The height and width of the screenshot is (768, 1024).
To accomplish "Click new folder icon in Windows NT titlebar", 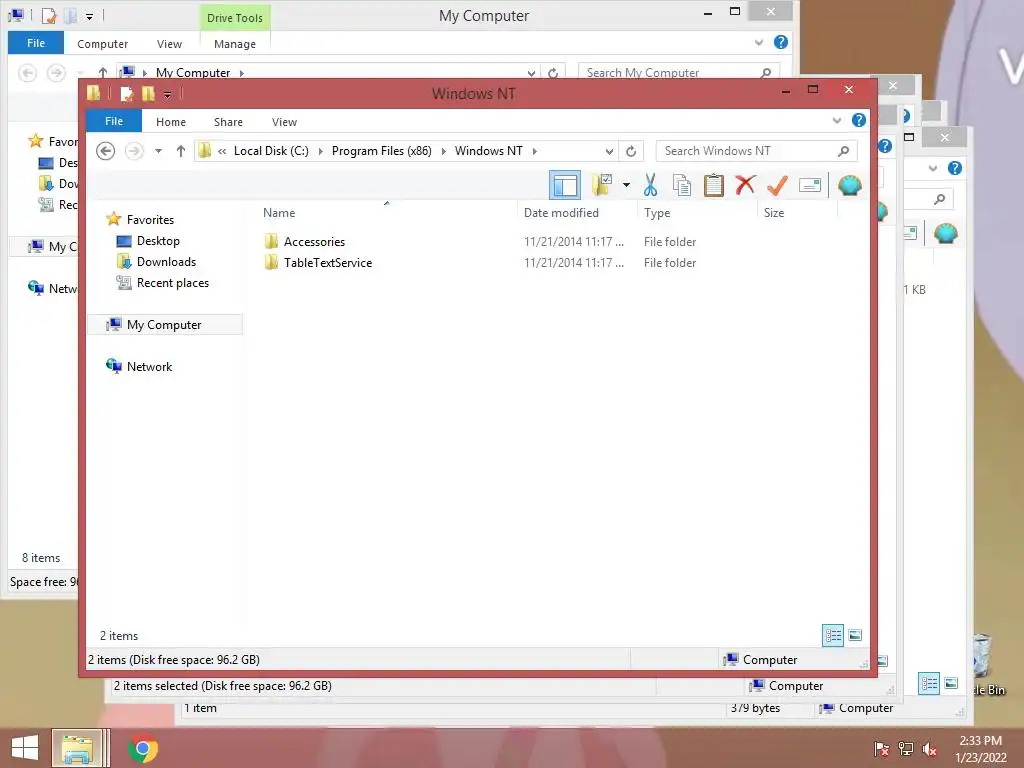I will (148, 94).
